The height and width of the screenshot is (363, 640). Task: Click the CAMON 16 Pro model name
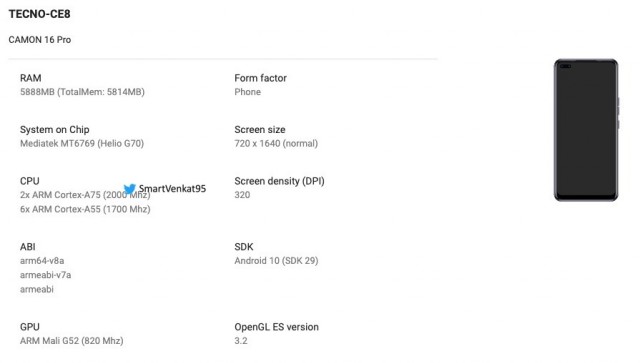pyautogui.click(x=40, y=40)
